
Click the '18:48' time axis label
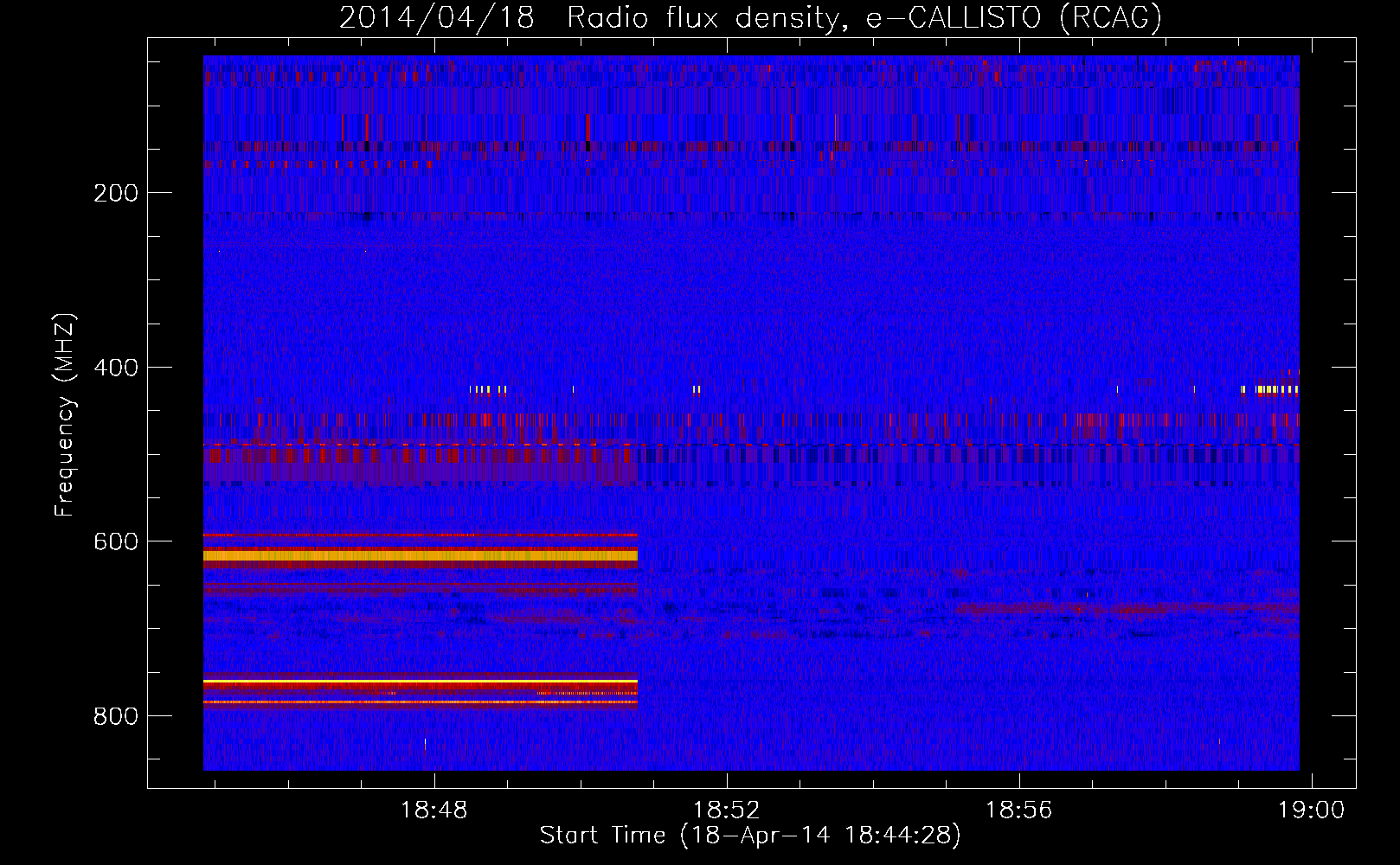point(433,811)
